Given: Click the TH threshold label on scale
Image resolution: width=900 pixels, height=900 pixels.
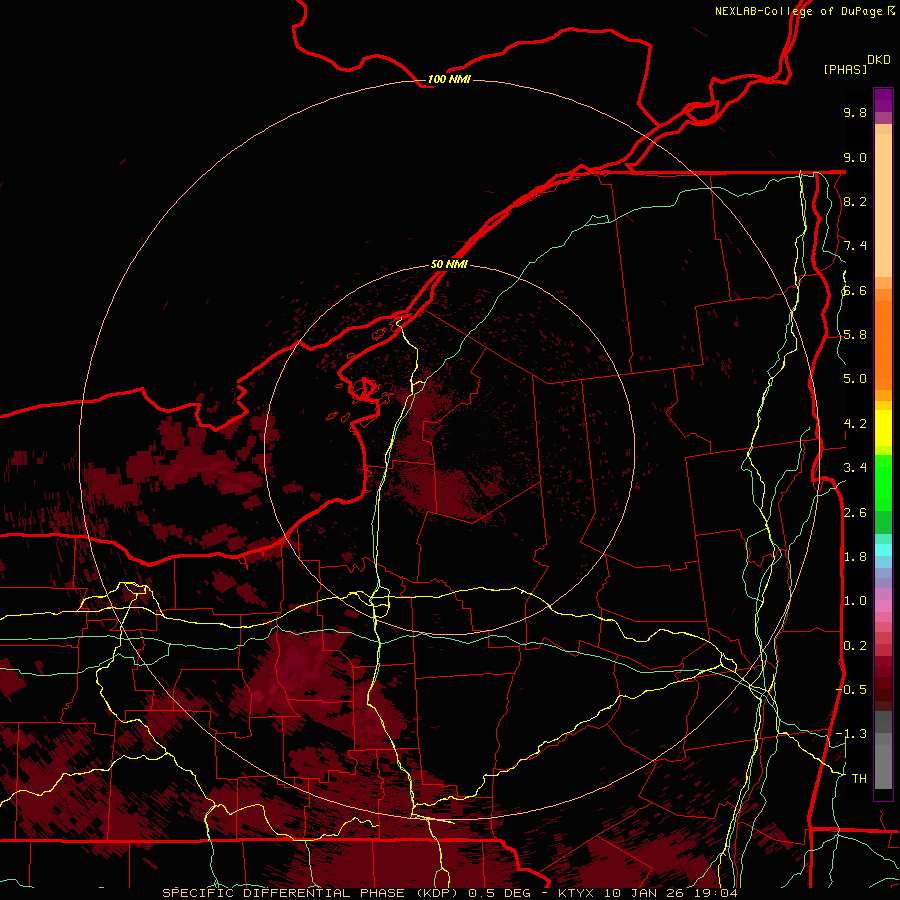Looking at the screenshot, I should click(859, 779).
